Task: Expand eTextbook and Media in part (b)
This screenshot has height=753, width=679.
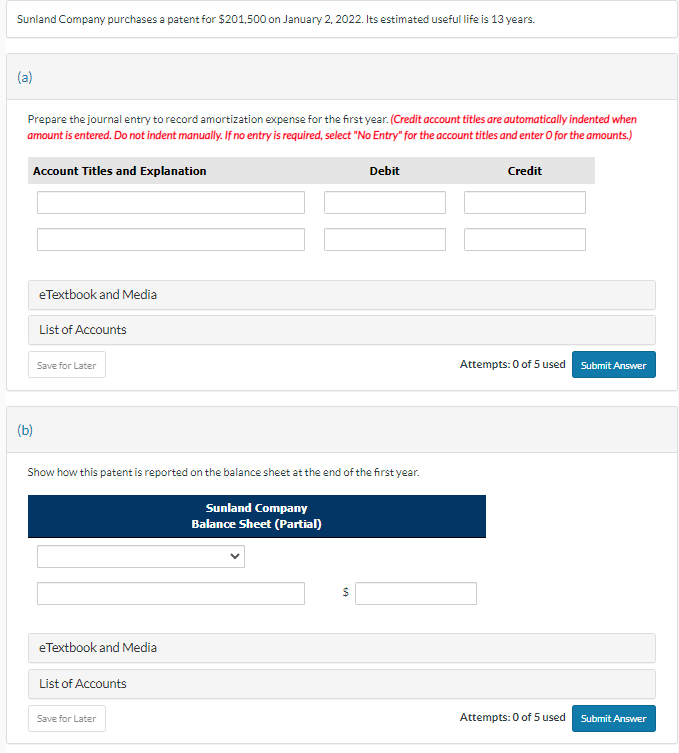Action: click(341, 648)
